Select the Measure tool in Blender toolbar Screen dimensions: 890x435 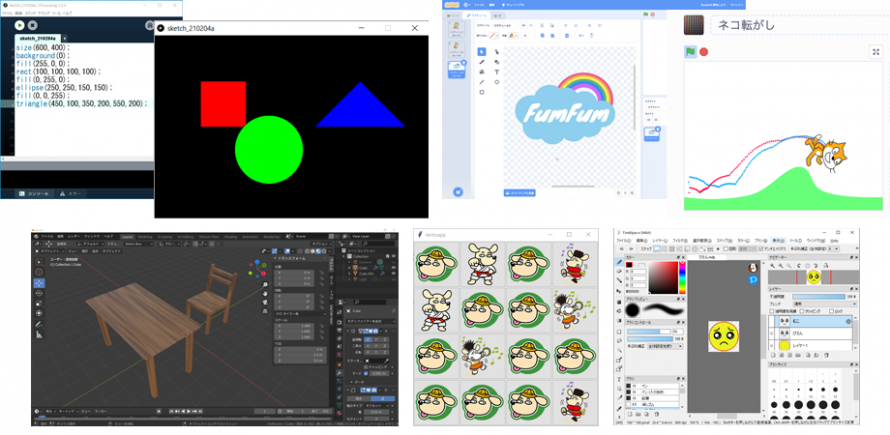pyautogui.click(x=39, y=334)
